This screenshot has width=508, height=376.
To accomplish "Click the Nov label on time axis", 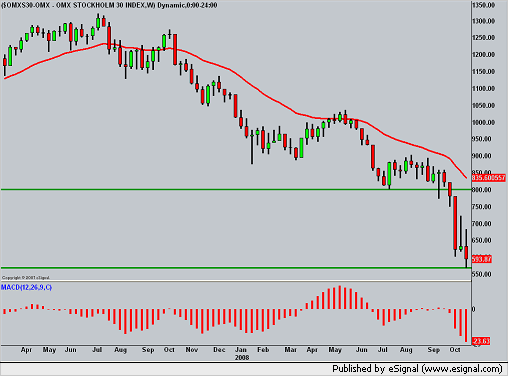I will (x=192, y=350).
